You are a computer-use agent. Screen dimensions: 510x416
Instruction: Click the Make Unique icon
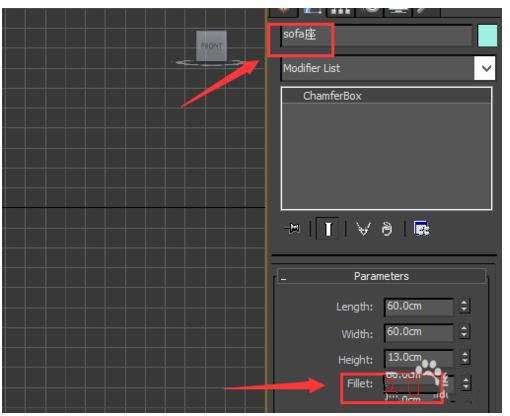click(x=363, y=229)
